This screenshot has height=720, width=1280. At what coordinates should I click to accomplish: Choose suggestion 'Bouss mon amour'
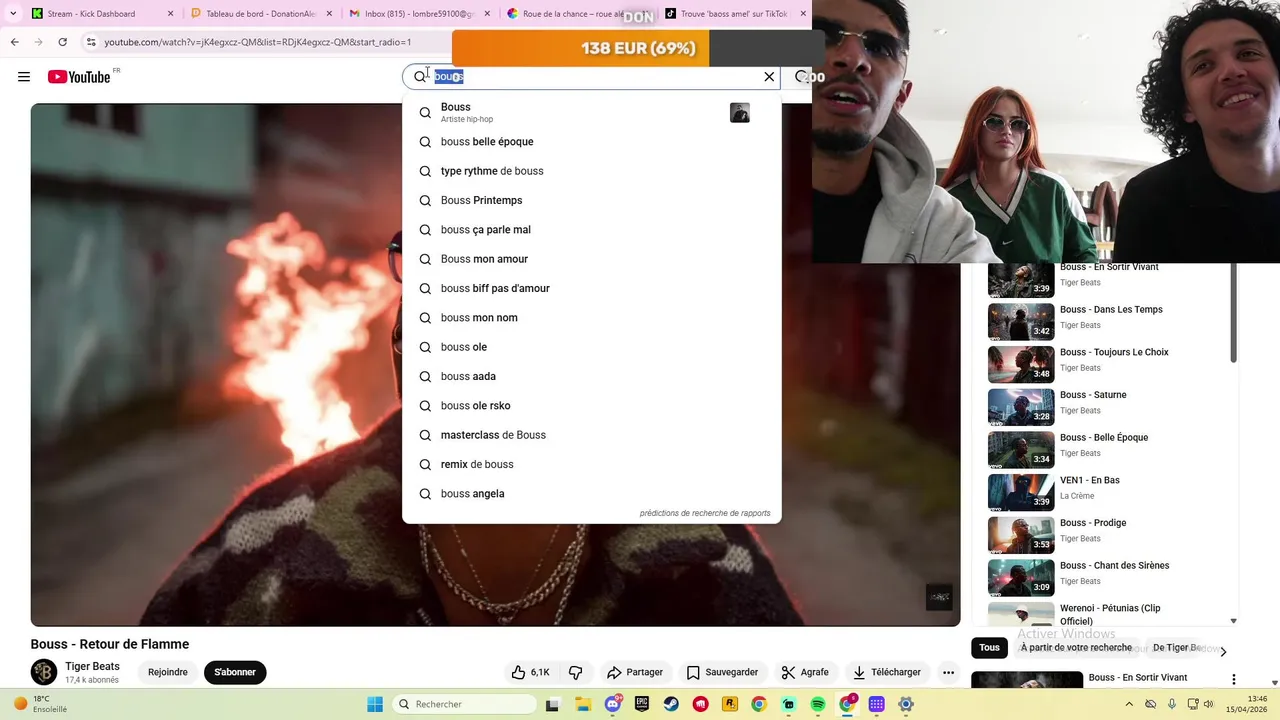click(x=591, y=259)
